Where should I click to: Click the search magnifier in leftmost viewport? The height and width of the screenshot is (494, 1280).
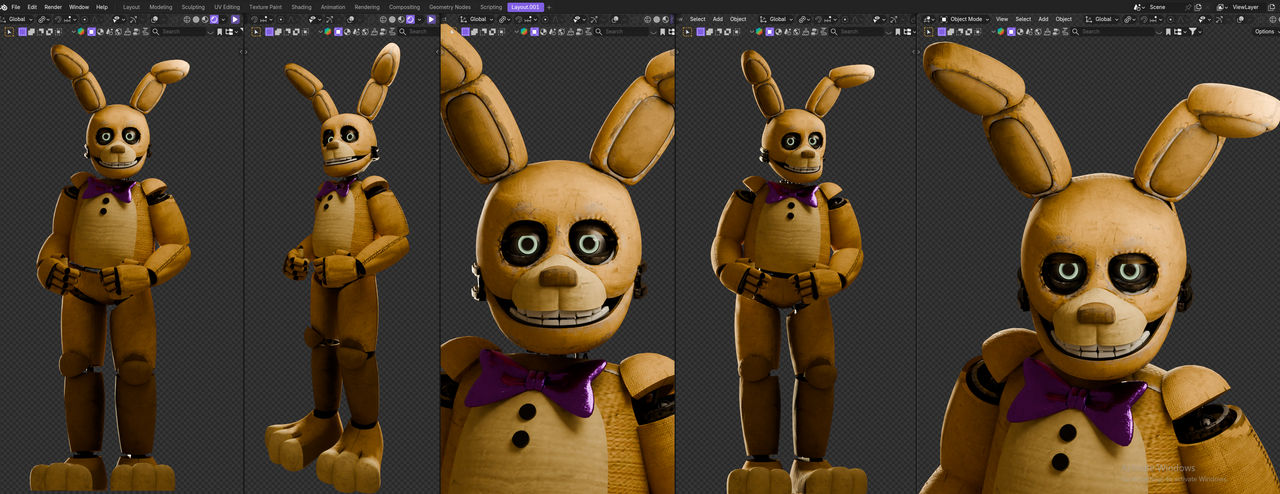coord(156,32)
